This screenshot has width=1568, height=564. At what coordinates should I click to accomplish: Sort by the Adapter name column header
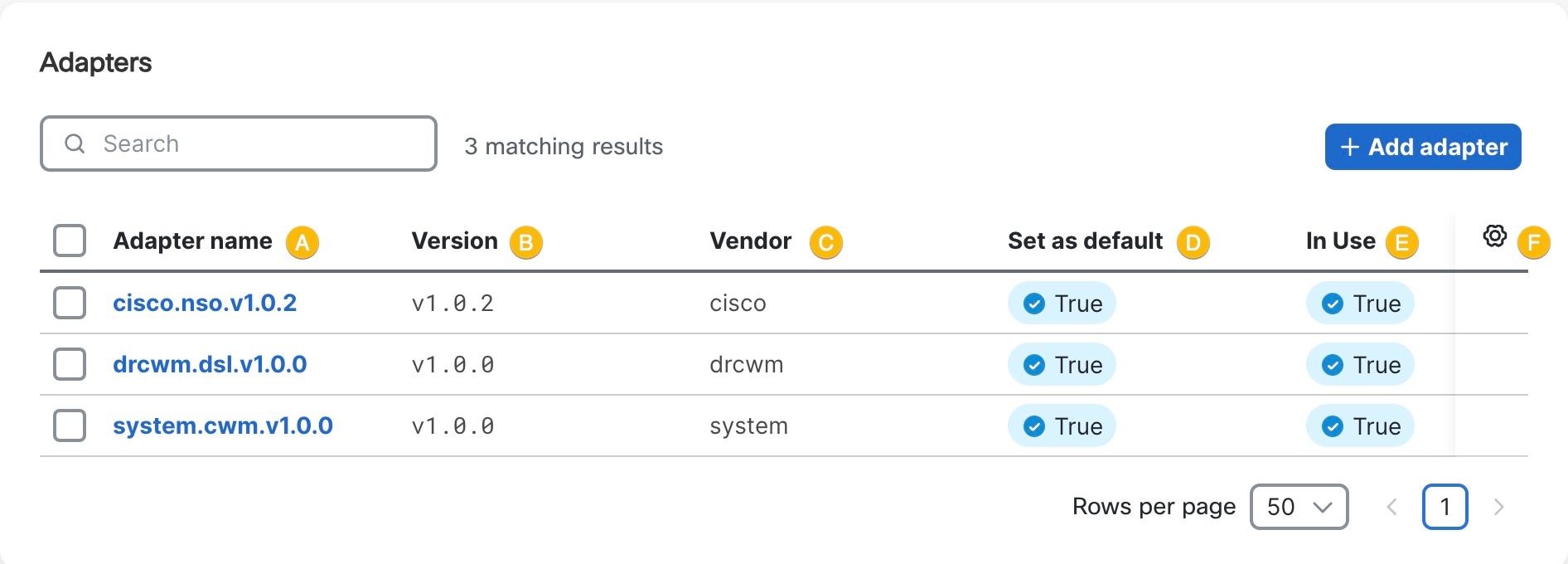(192, 241)
